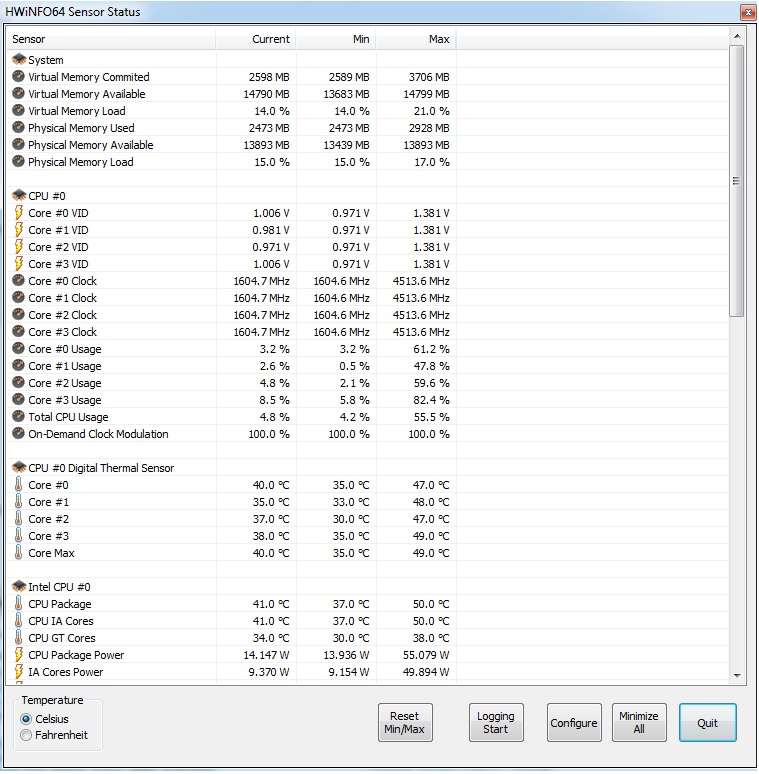
Task: Click the CPU #0 Digital Thermal Sensor chip icon
Action: [x=19, y=468]
